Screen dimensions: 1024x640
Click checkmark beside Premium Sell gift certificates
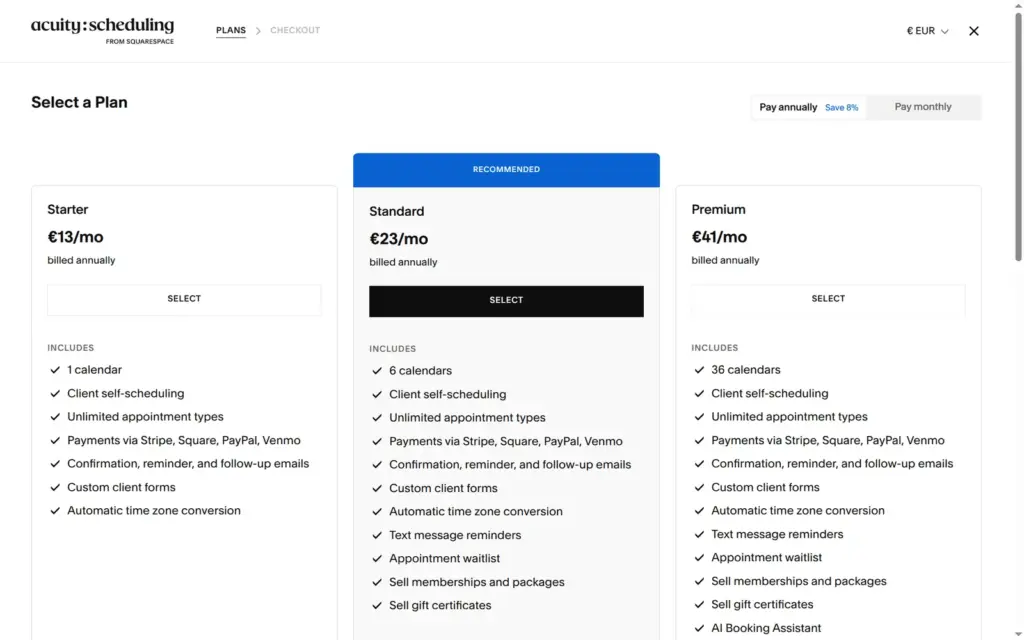tap(699, 605)
